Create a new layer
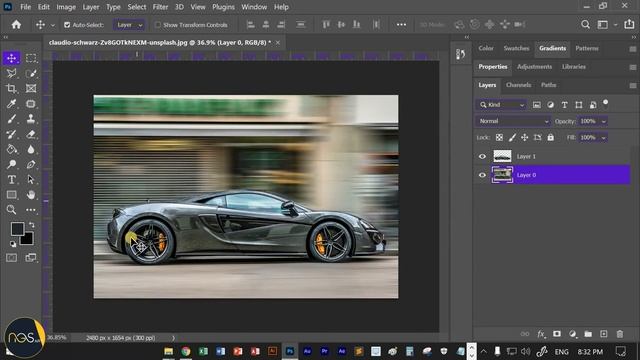 604,334
